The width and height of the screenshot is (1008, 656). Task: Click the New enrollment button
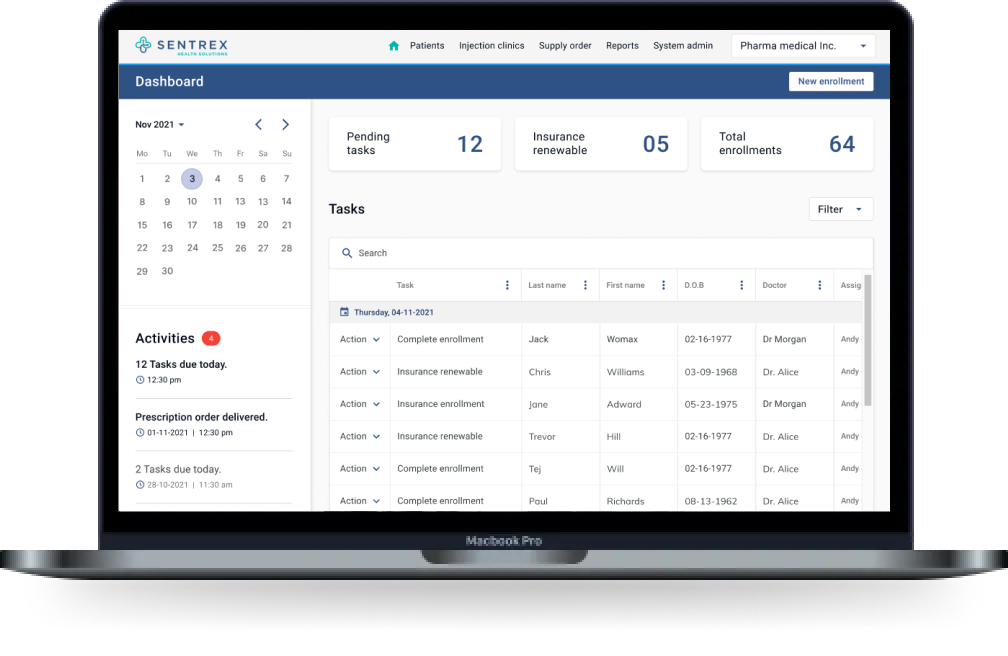point(830,82)
